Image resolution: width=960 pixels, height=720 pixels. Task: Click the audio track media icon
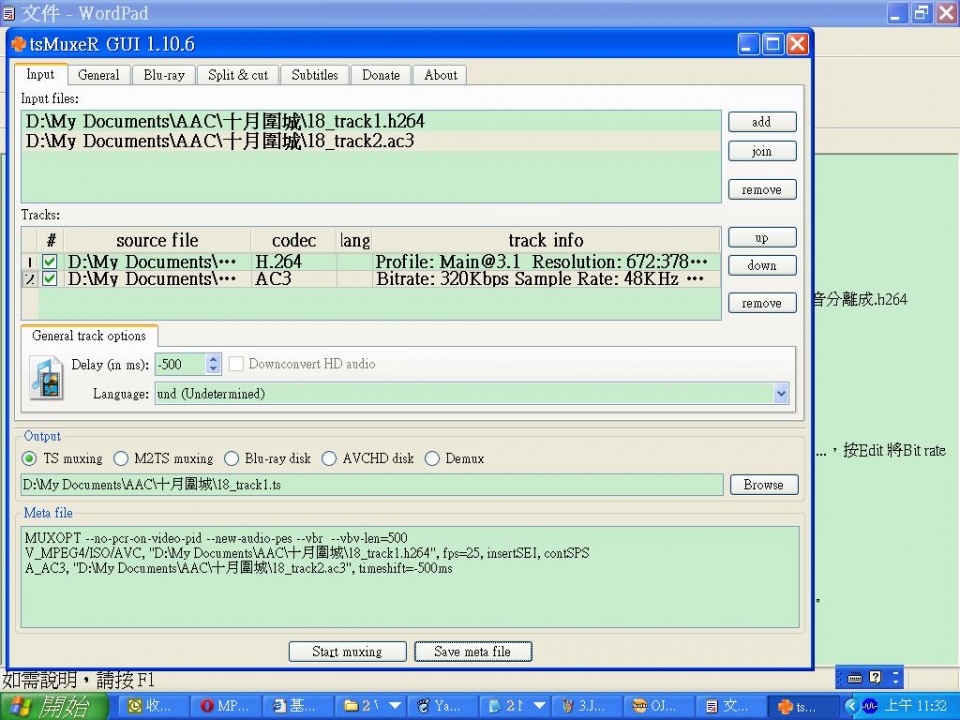click(x=46, y=379)
